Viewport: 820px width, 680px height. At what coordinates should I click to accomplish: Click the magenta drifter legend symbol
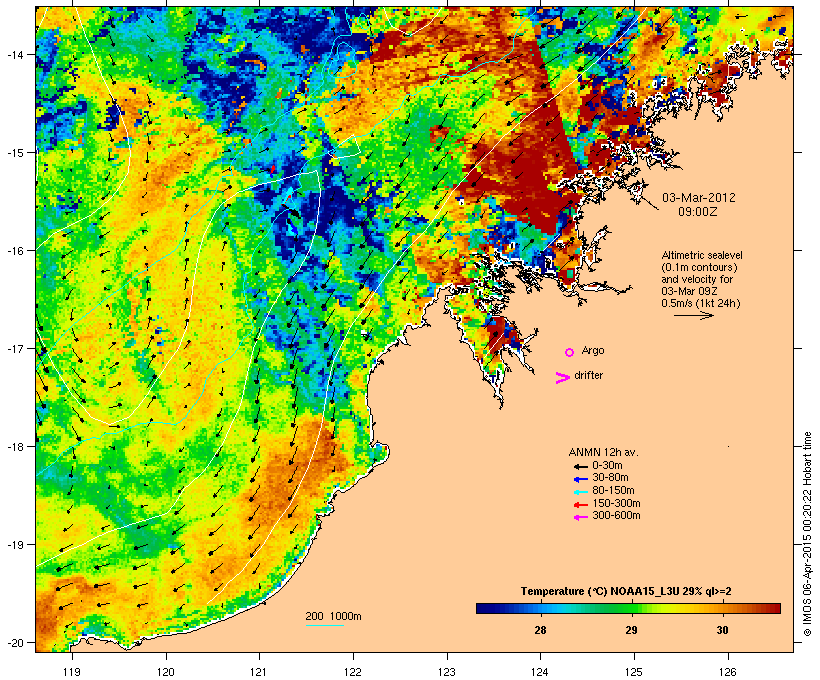(562, 378)
